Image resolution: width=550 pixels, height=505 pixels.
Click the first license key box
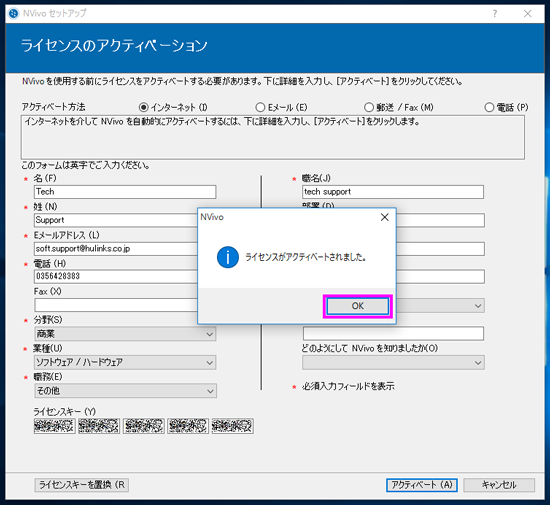[55, 426]
